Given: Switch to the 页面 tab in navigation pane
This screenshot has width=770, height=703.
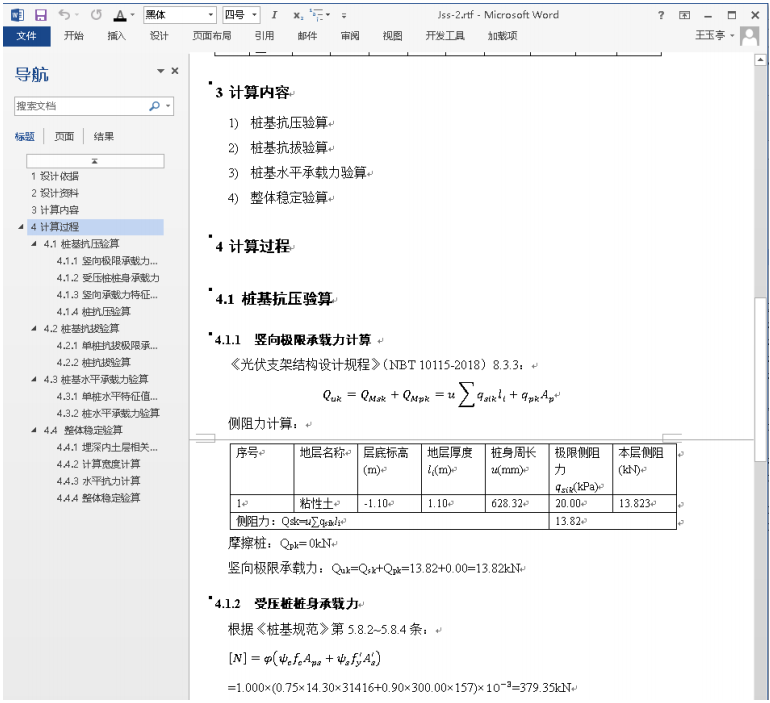Looking at the screenshot, I should pos(64,137).
